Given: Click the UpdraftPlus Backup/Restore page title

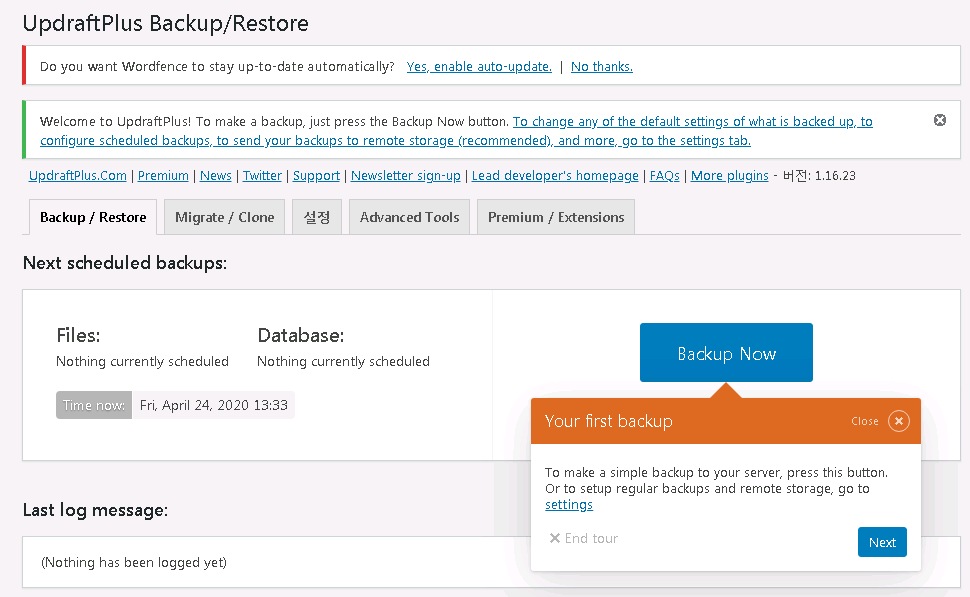Looking at the screenshot, I should tap(165, 24).
